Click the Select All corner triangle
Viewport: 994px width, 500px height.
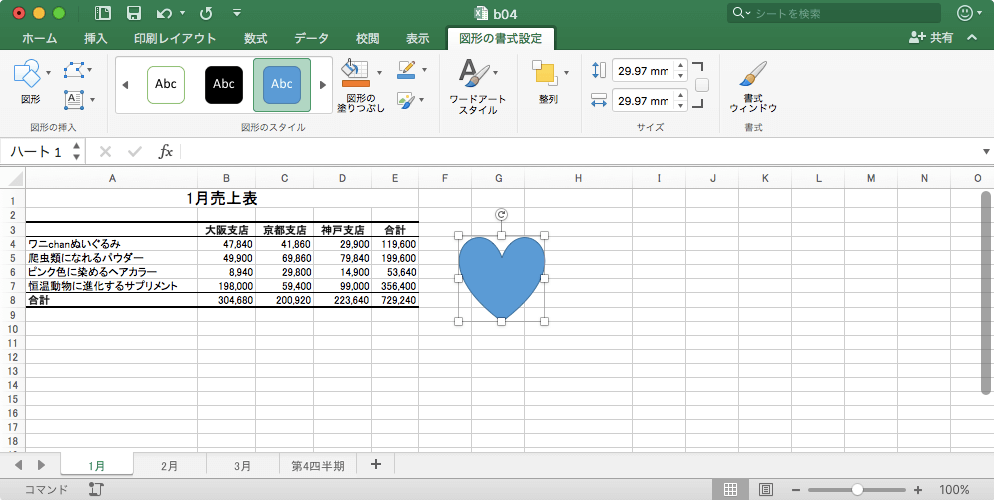click(16, 179)
